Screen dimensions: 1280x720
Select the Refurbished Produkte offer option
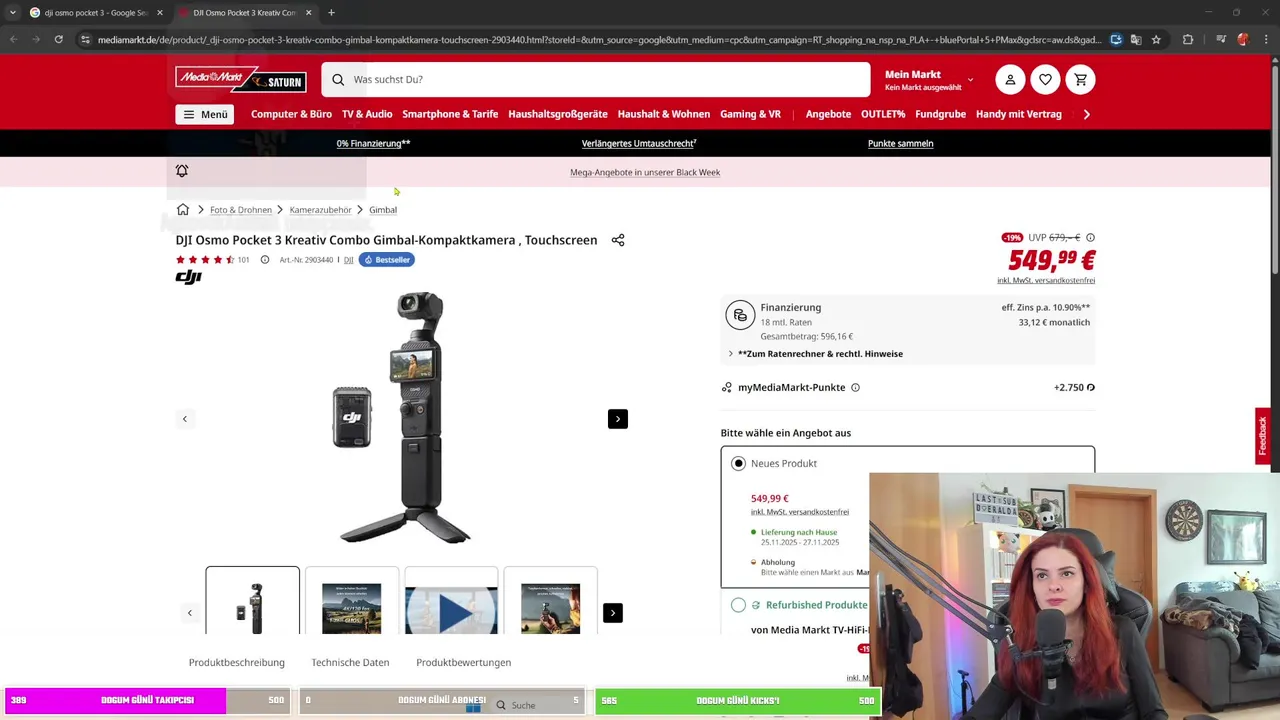(738, 605)
